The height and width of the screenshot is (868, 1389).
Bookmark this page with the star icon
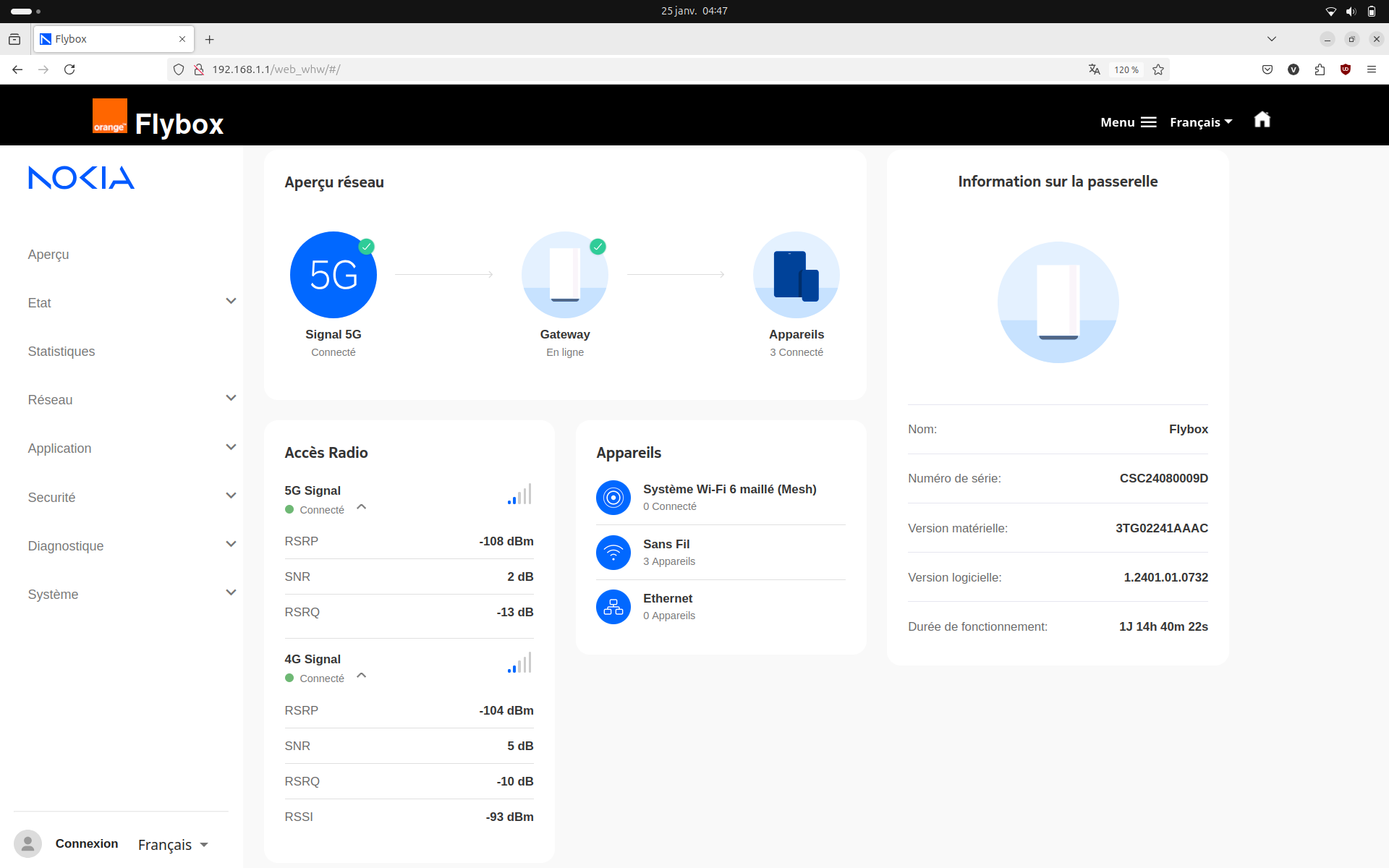tap(1158, 69)
